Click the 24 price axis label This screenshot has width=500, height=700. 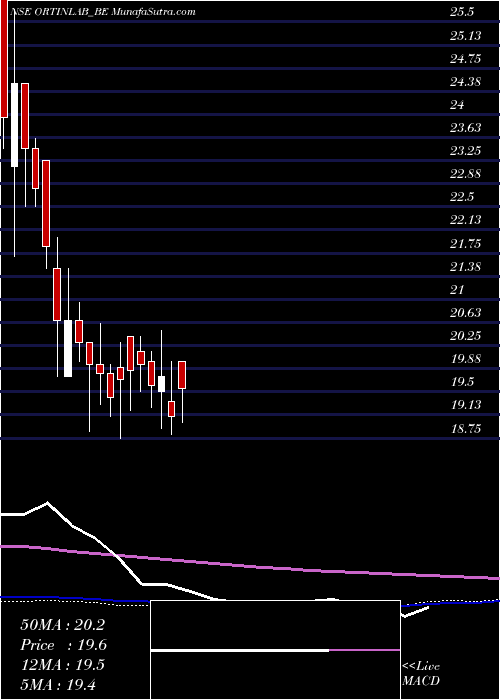tap(457, 105)
